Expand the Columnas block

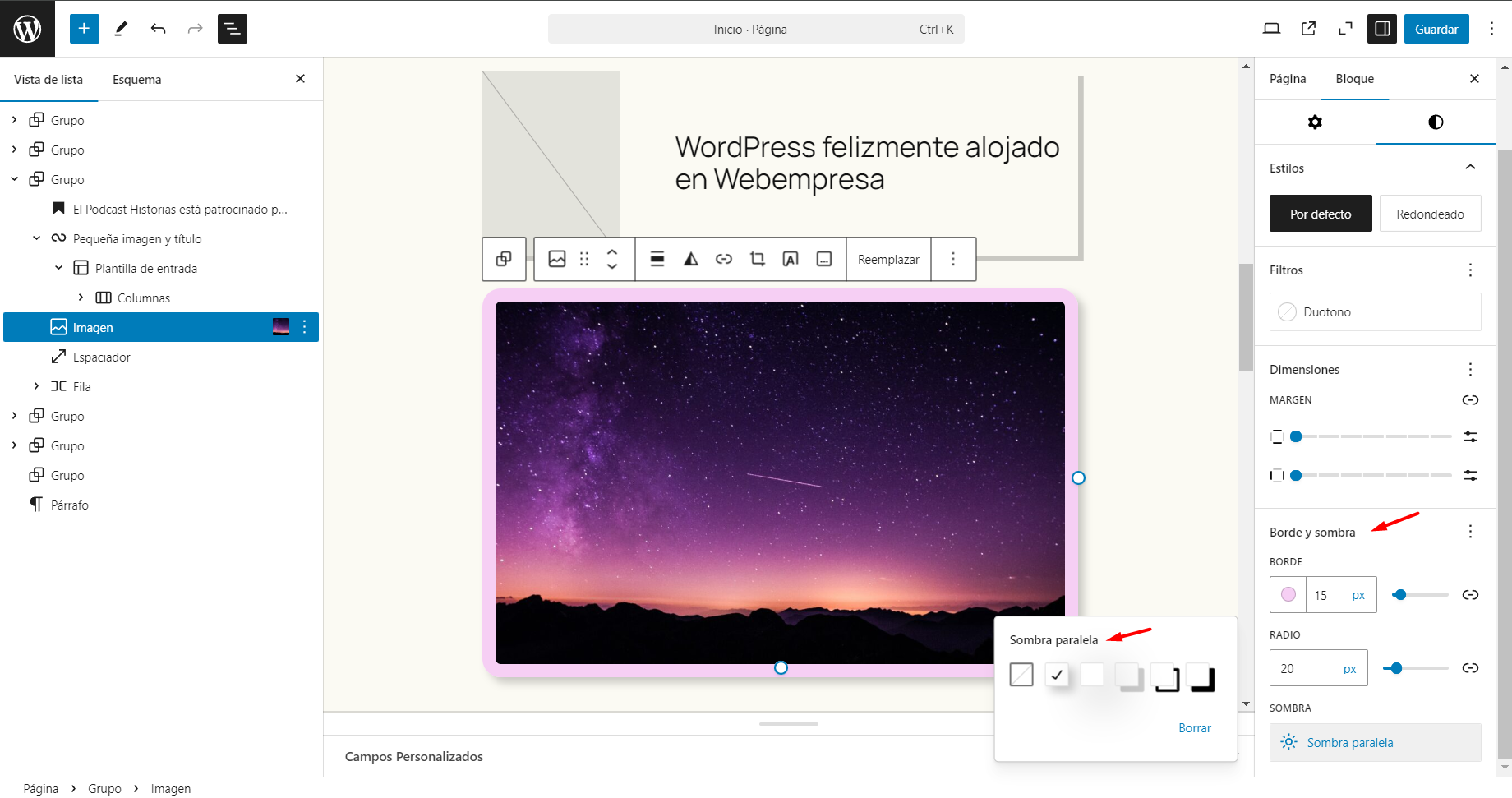tap(81, 298)
